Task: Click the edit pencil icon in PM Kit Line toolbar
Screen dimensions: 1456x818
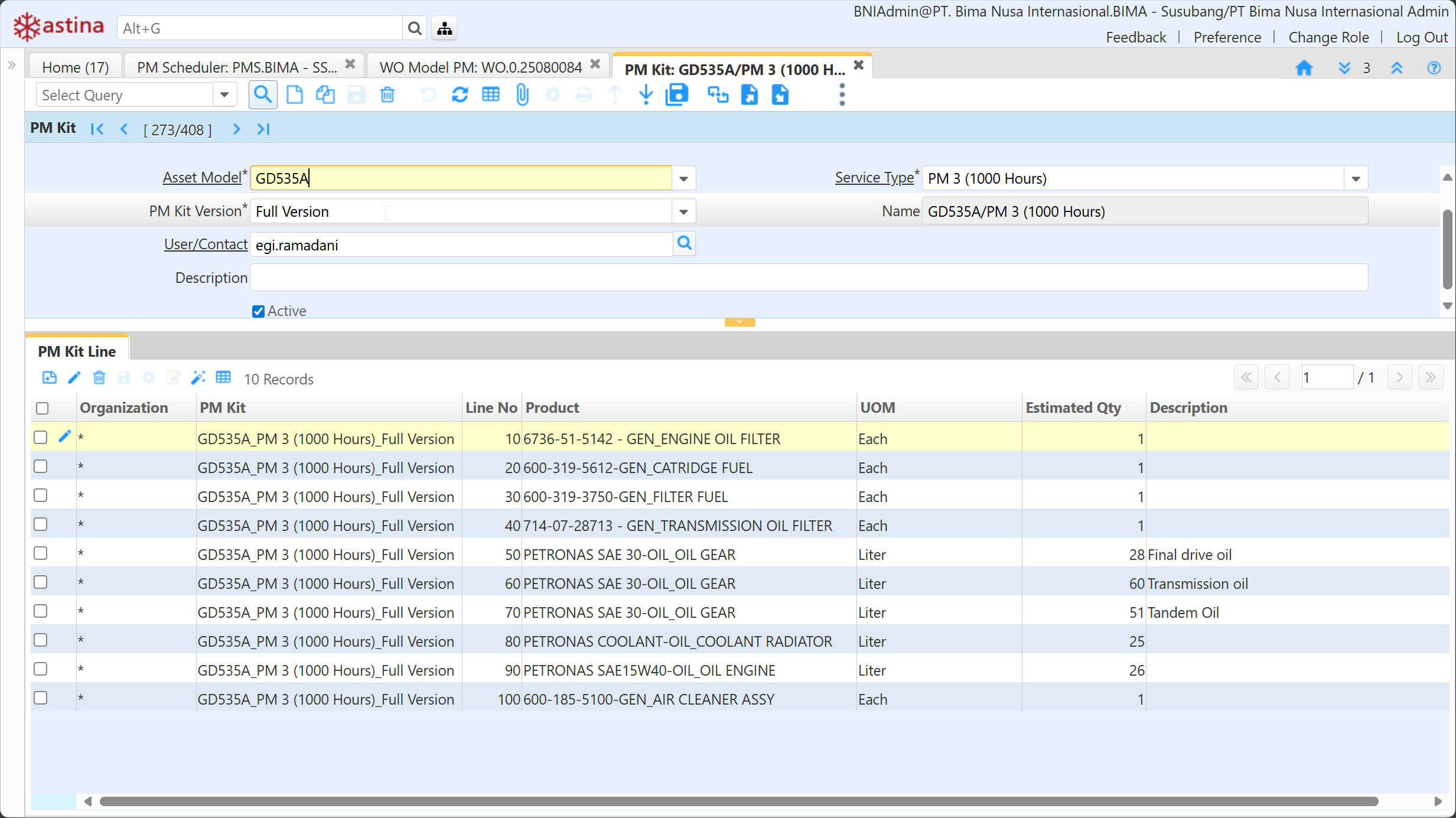Action: (74, 378)
